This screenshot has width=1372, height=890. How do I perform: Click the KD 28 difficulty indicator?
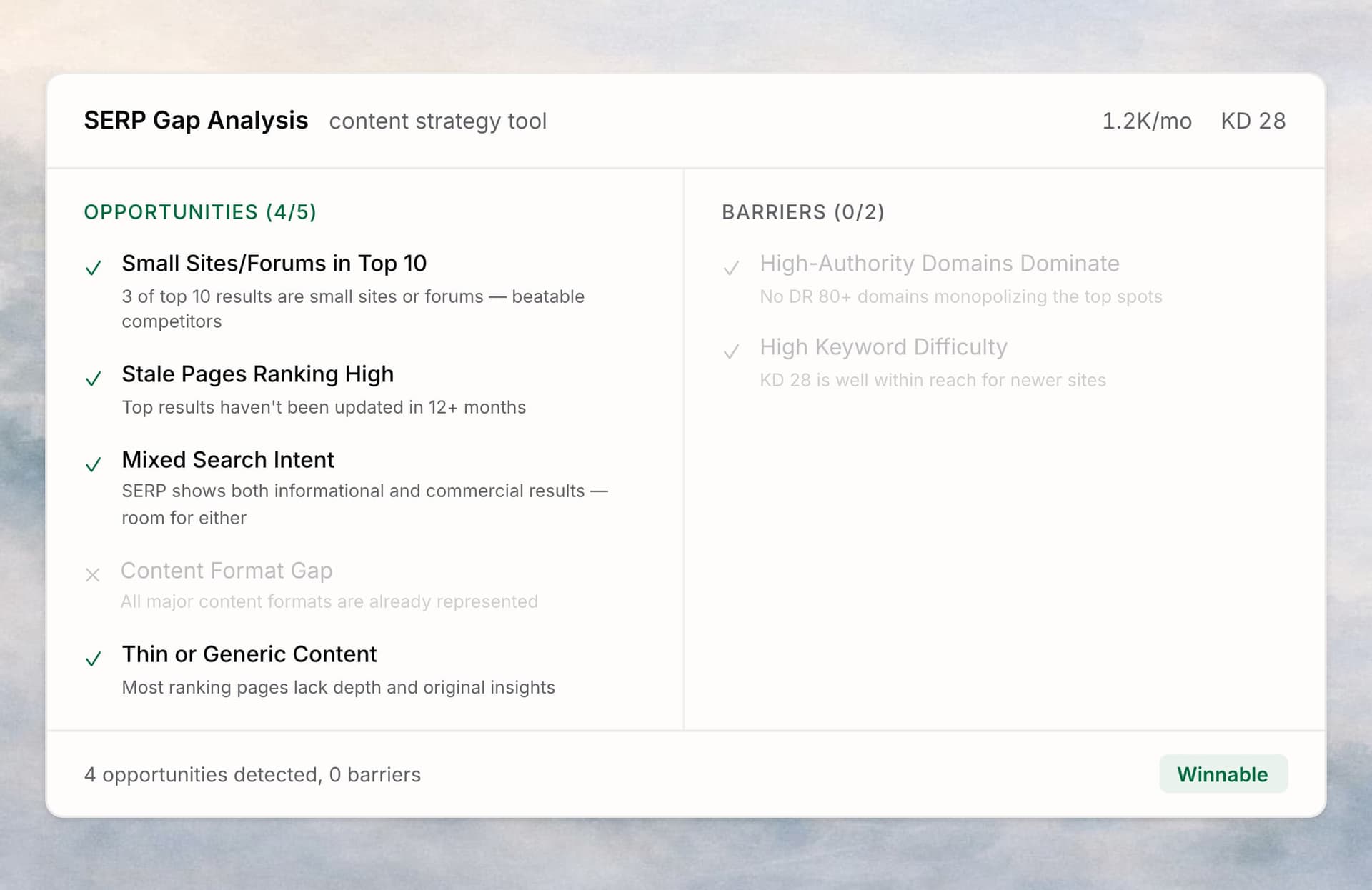click(1253, 121)
